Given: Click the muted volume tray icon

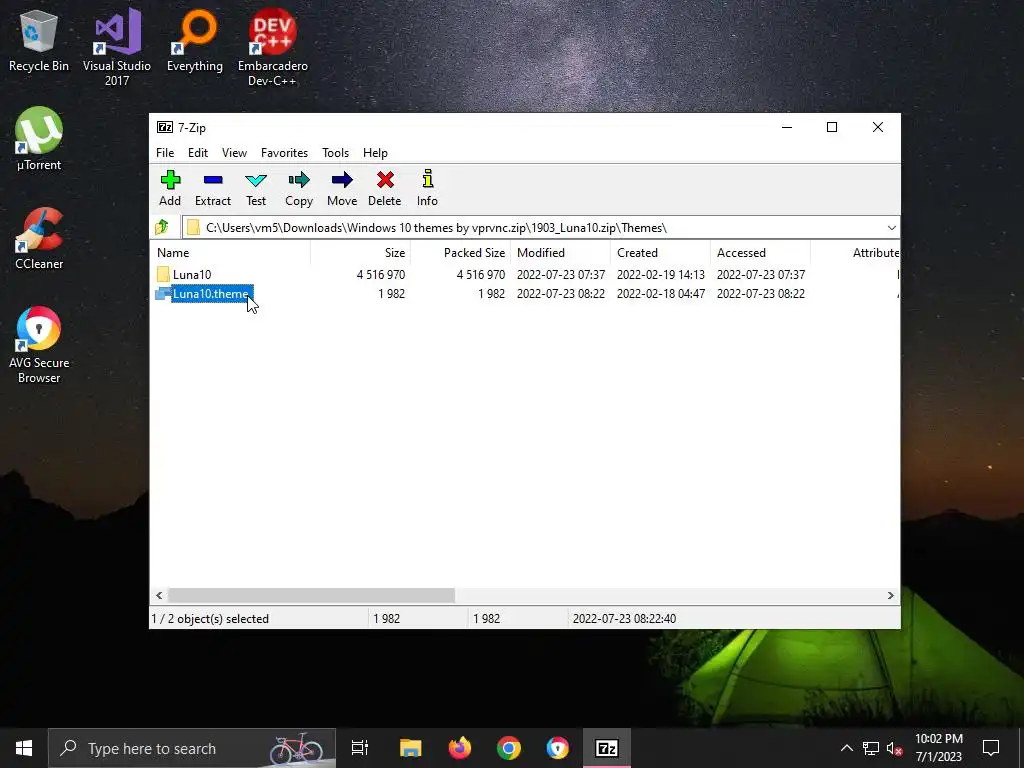Looking at the screenshot, I should tap(894, 748).
